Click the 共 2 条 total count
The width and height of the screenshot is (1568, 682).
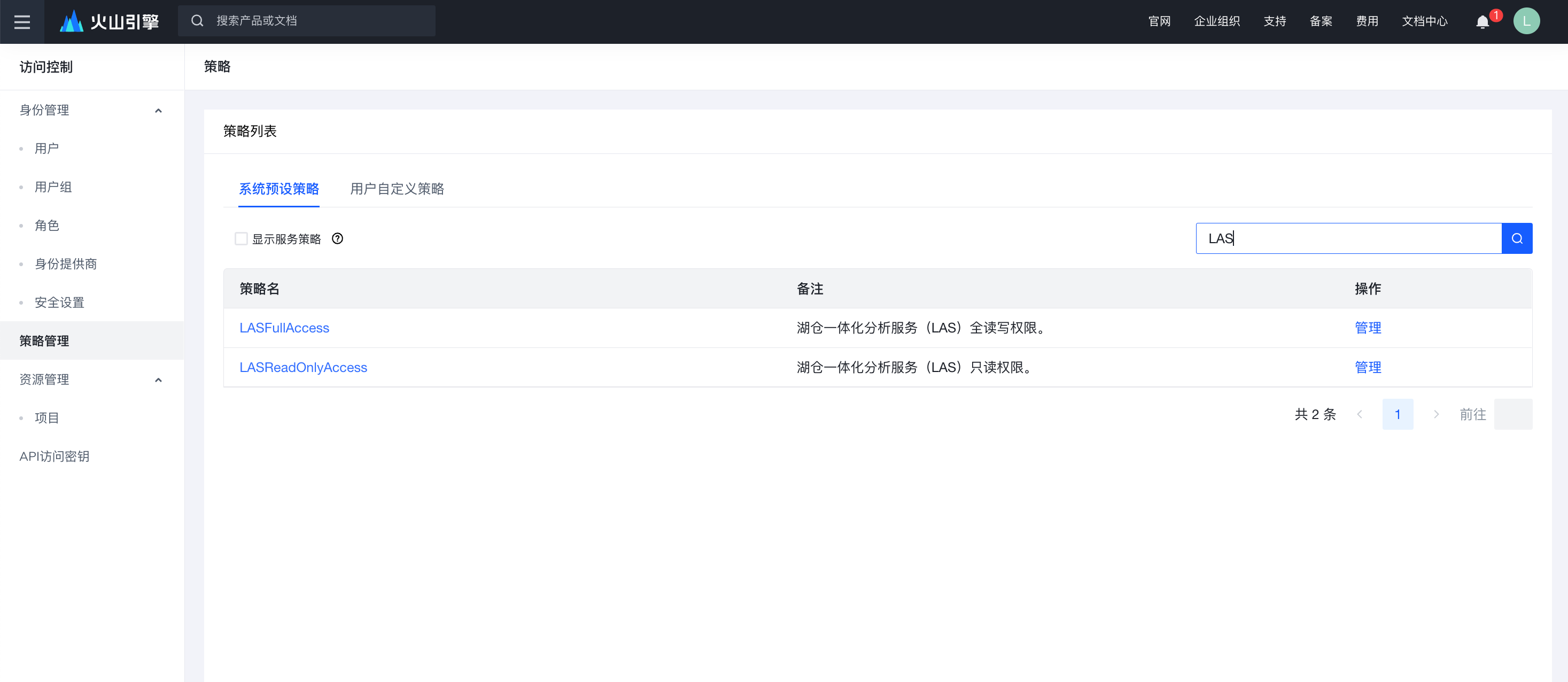[x=1315, y=415]
